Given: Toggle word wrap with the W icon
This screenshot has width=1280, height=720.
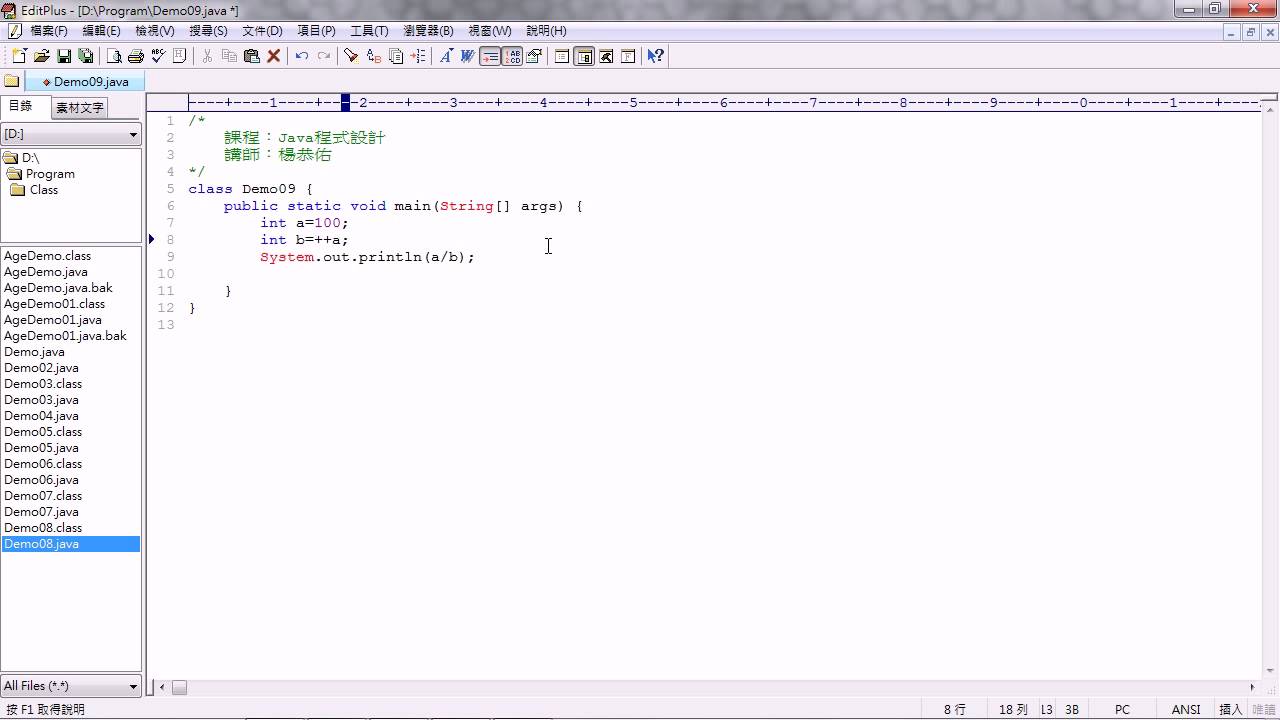Looking at the screenshot, I should coord(467,56).
